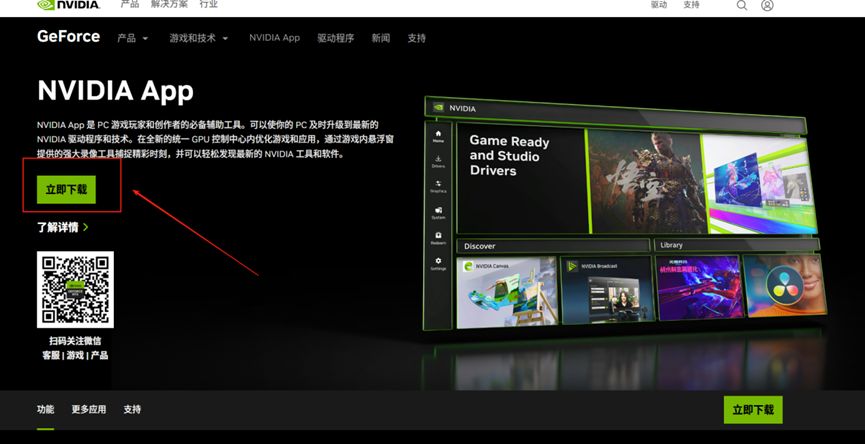Click the Game Ready and Studio Drivers banner
This screenshot has height=444, width=865.
[x=521, y=180]
